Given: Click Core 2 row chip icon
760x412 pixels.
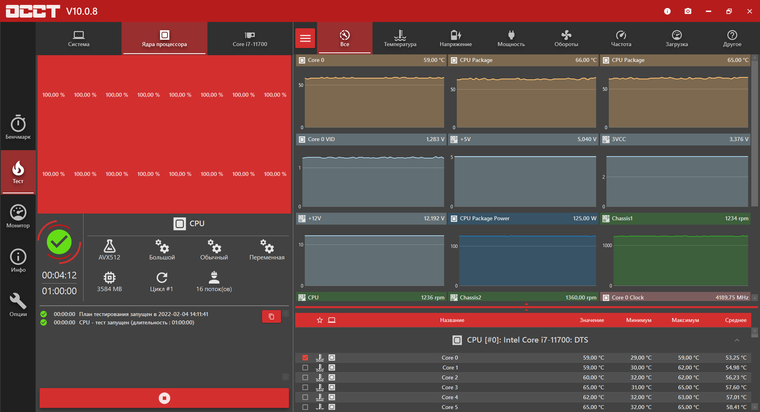Looking at the screenshot, I should (x=332, y=378).
